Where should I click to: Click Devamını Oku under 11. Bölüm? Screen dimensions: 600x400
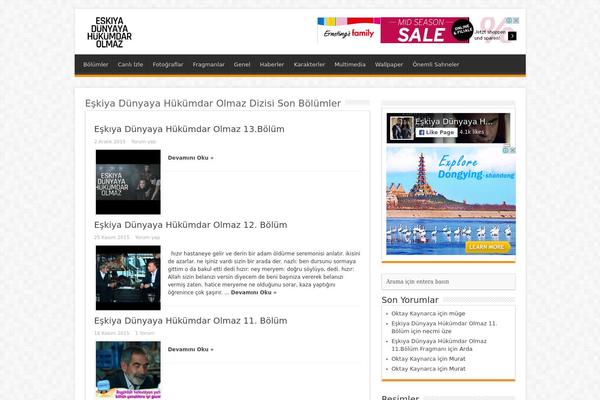point(191,349)
